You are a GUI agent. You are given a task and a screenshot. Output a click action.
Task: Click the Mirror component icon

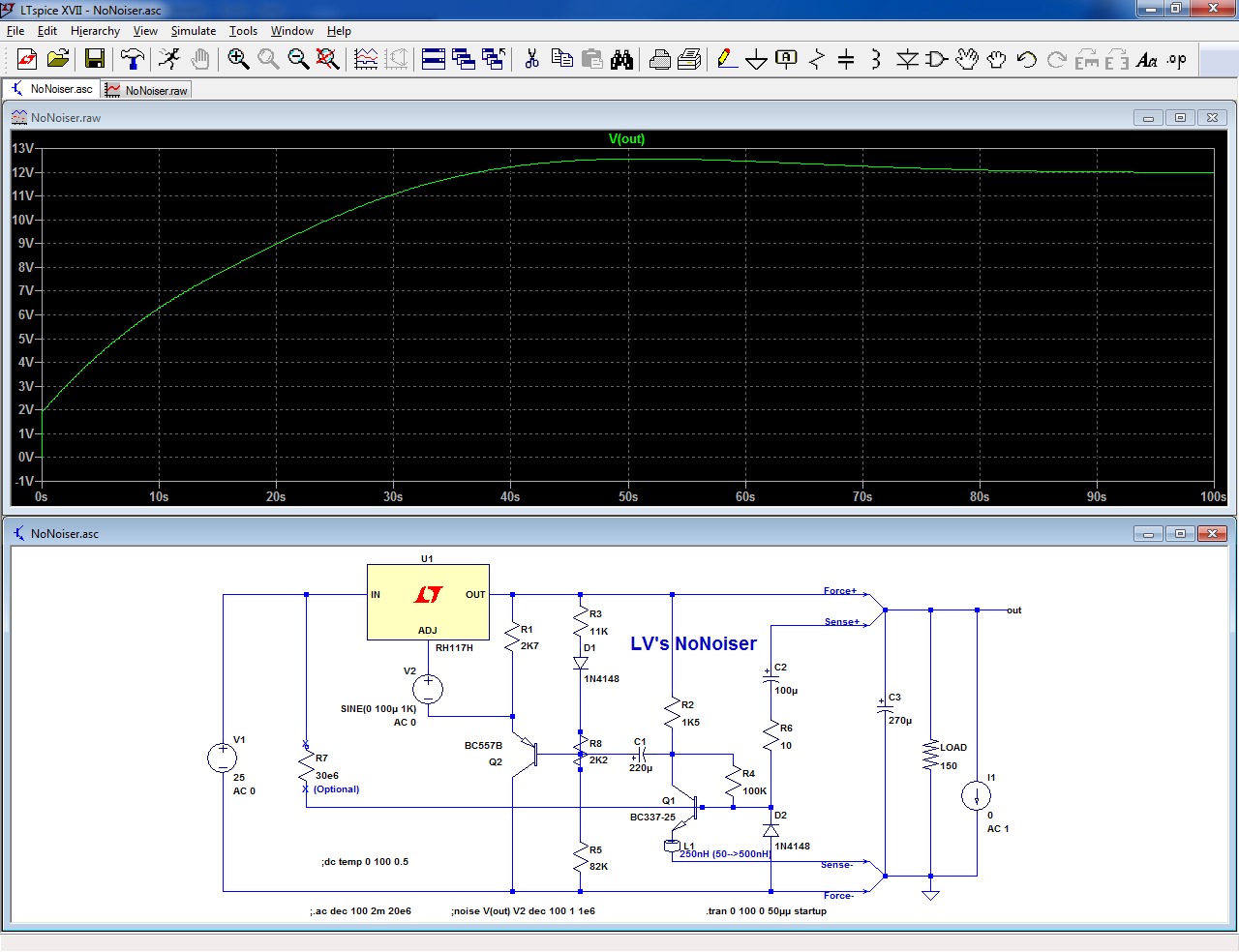1117,59
